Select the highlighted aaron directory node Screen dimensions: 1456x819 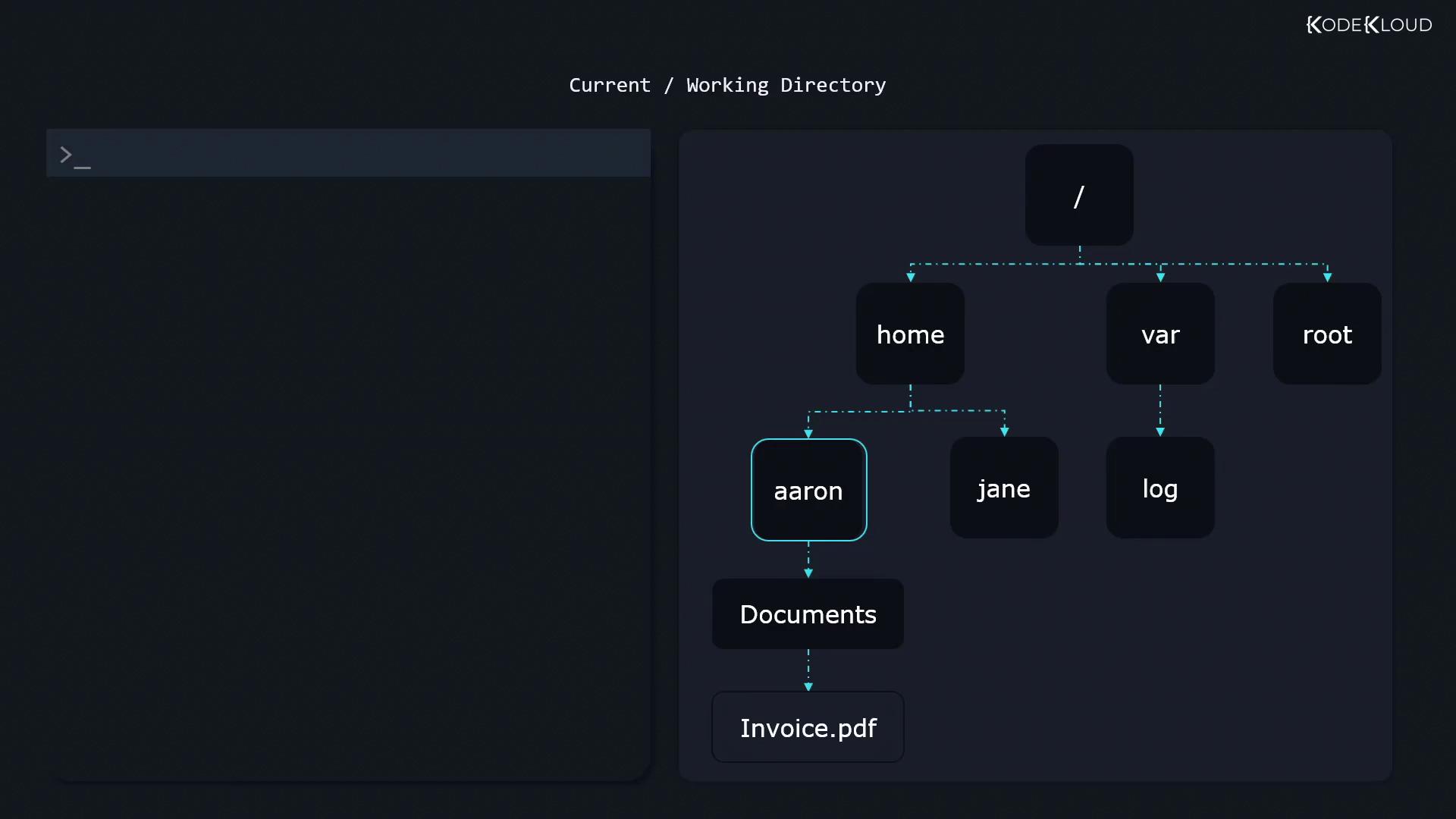pyautogui.click(x=808, y=490)
